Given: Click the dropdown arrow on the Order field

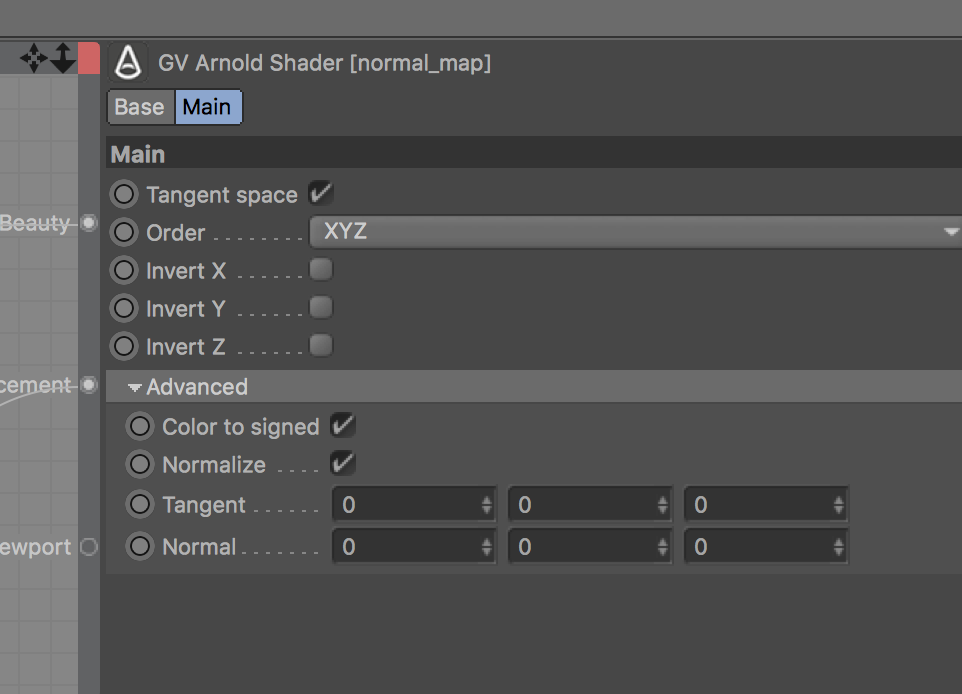Looking at the screenshot, I should [951, 231].
